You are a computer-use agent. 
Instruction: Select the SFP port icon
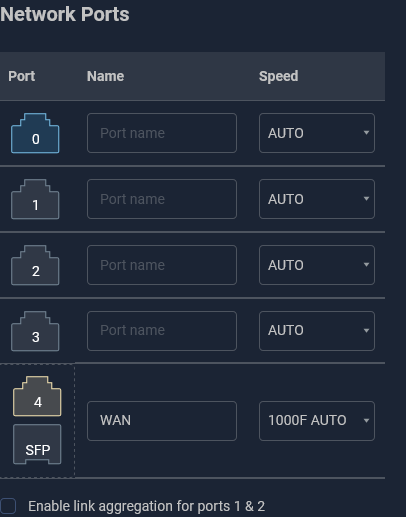click(x=37, y=444)
